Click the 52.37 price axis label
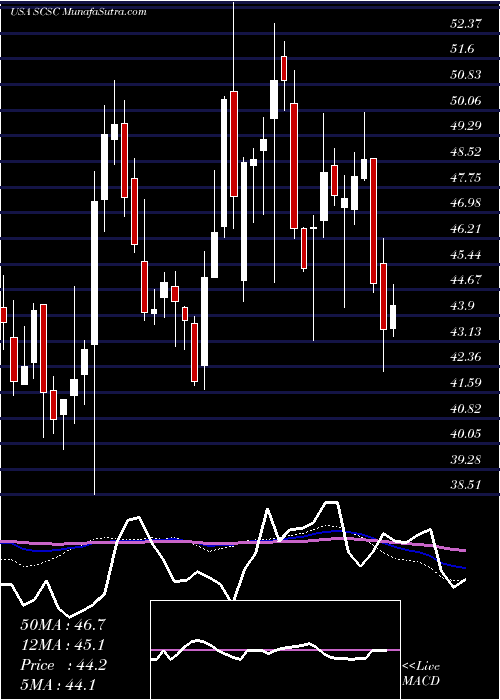Viewport: 500px width, 700px height. 466,24
